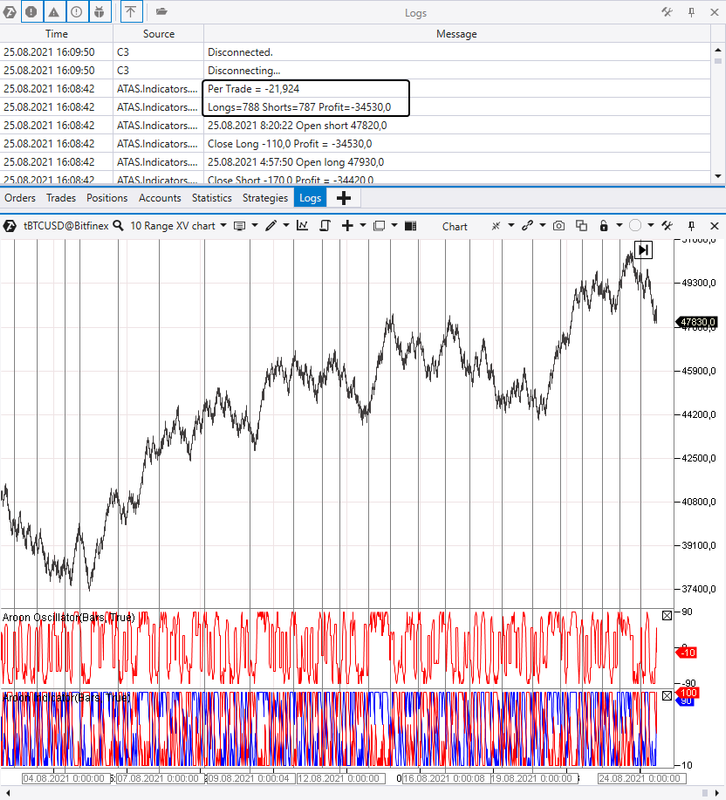Viewport: 726px width, 800px height.
Task: Take a chart snapshot with camera icon
Action: pyautogui.click(x=559, y=226)
